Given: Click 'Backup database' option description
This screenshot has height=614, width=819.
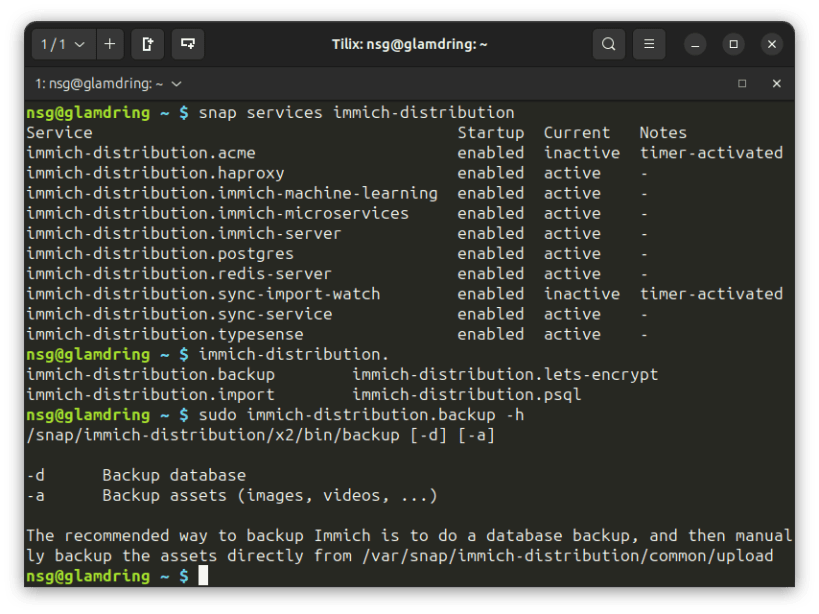Looking at the screenshot, I should tap(174, 476).
